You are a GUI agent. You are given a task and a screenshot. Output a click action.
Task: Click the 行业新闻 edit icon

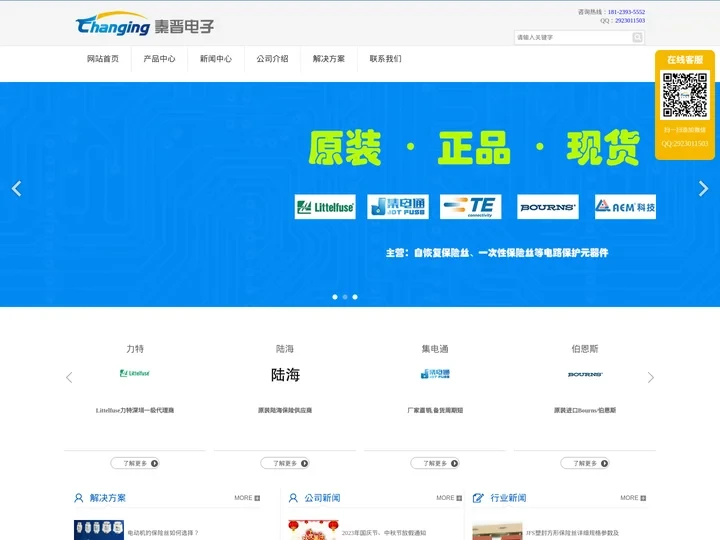click(x=478, y=498)
